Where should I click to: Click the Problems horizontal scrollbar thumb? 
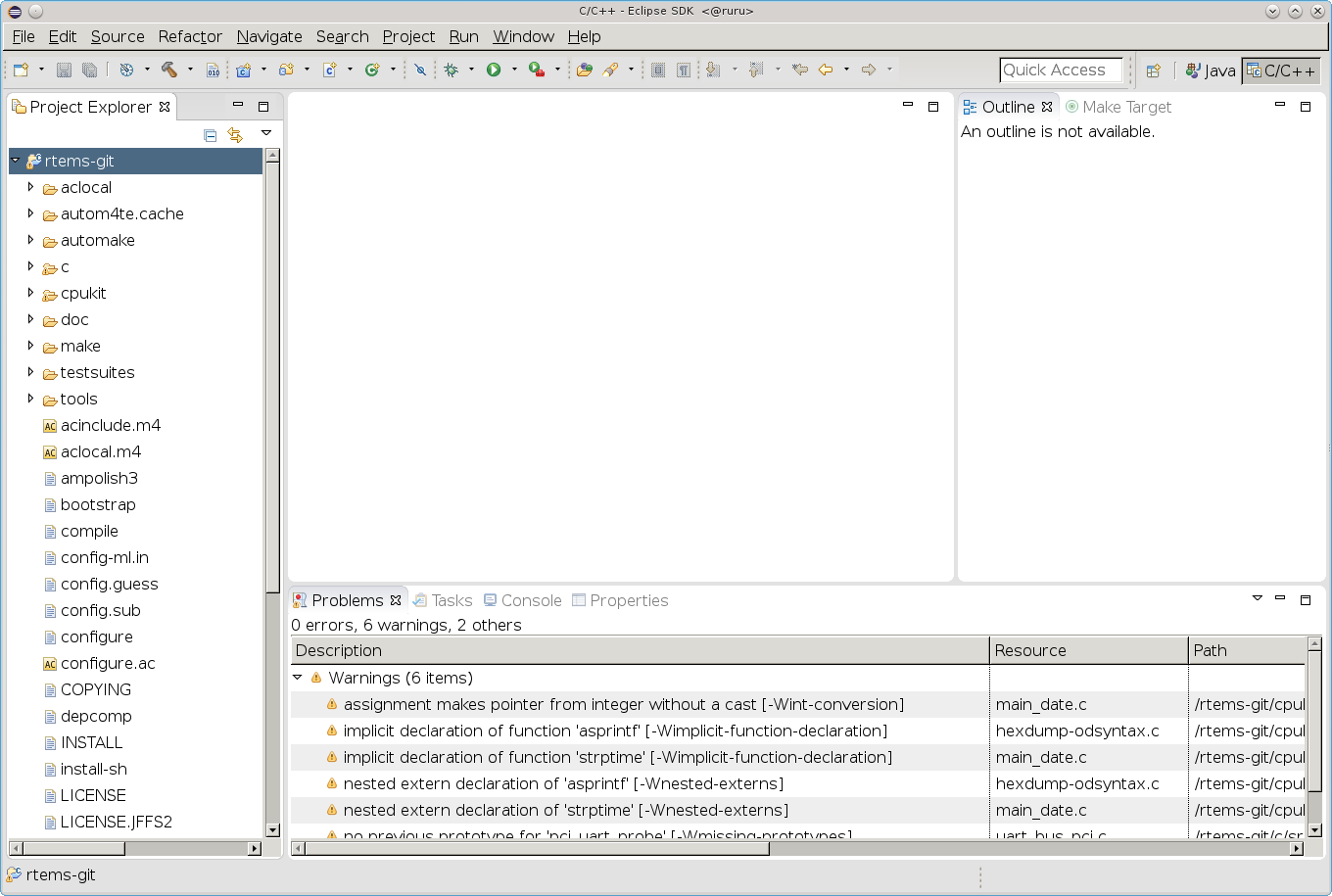[537, 849]
